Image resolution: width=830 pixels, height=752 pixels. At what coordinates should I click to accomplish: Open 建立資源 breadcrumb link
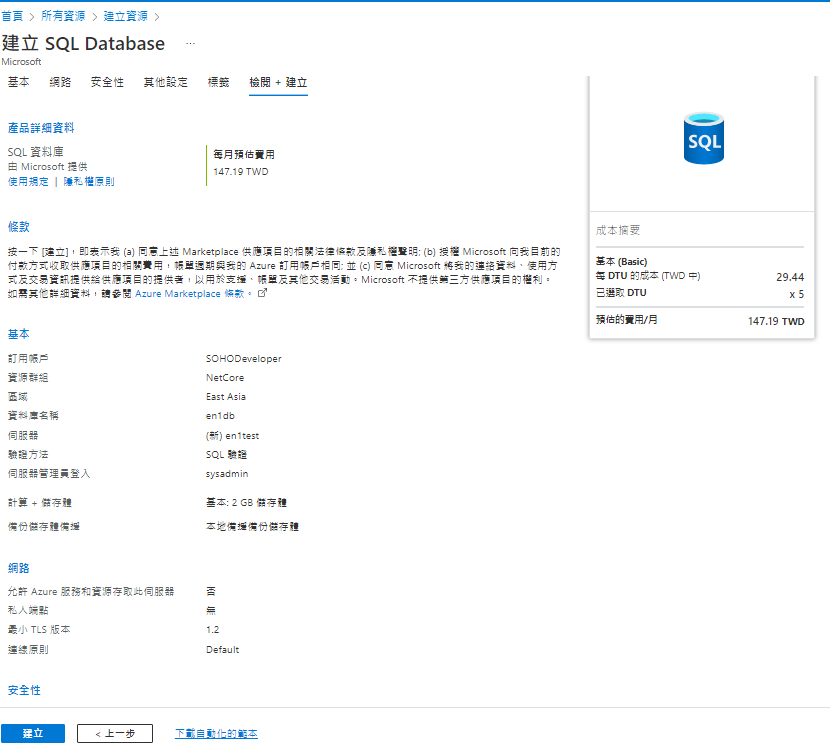[x=125, y=16]
